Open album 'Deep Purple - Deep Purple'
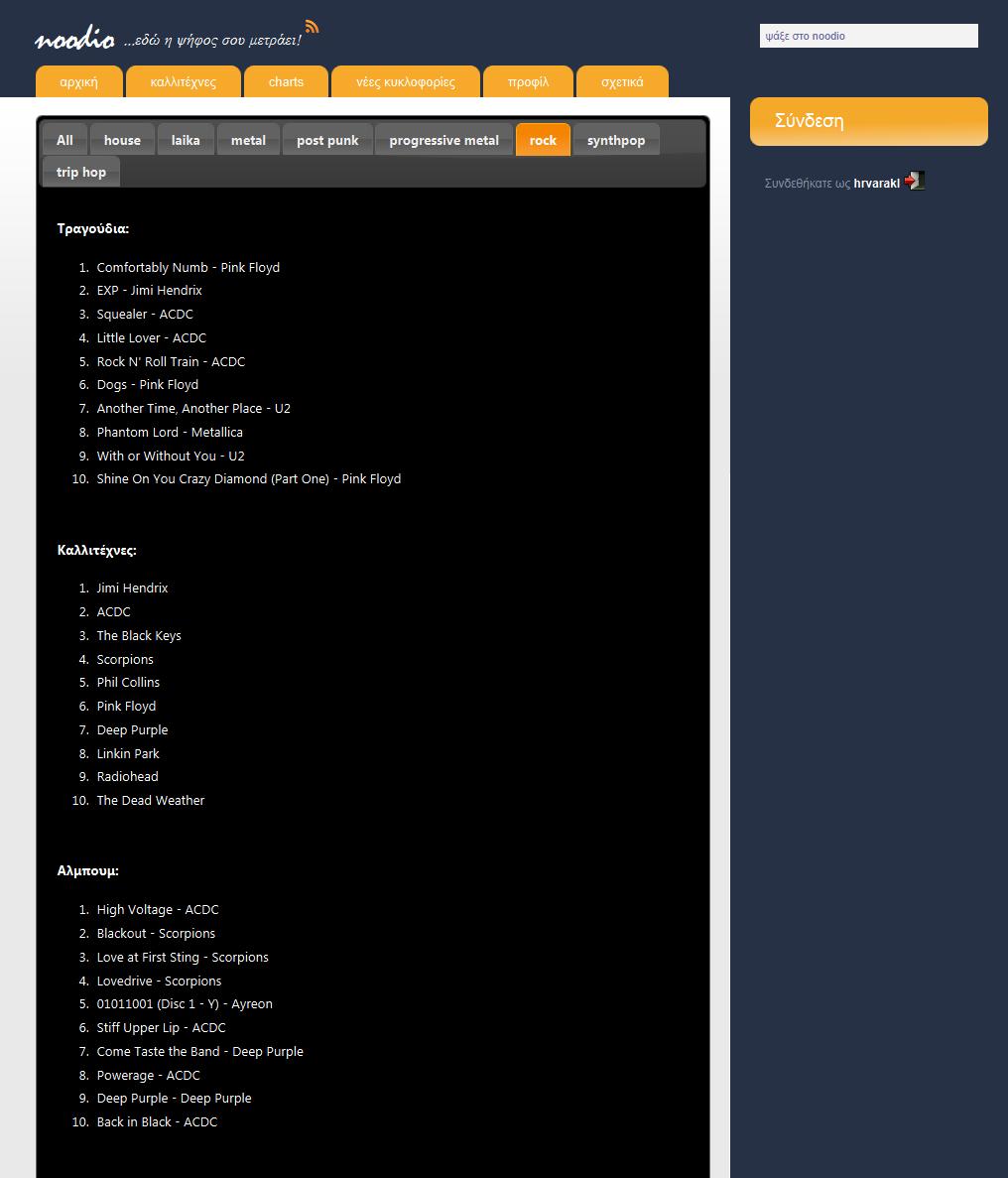 coord(175,1099)
